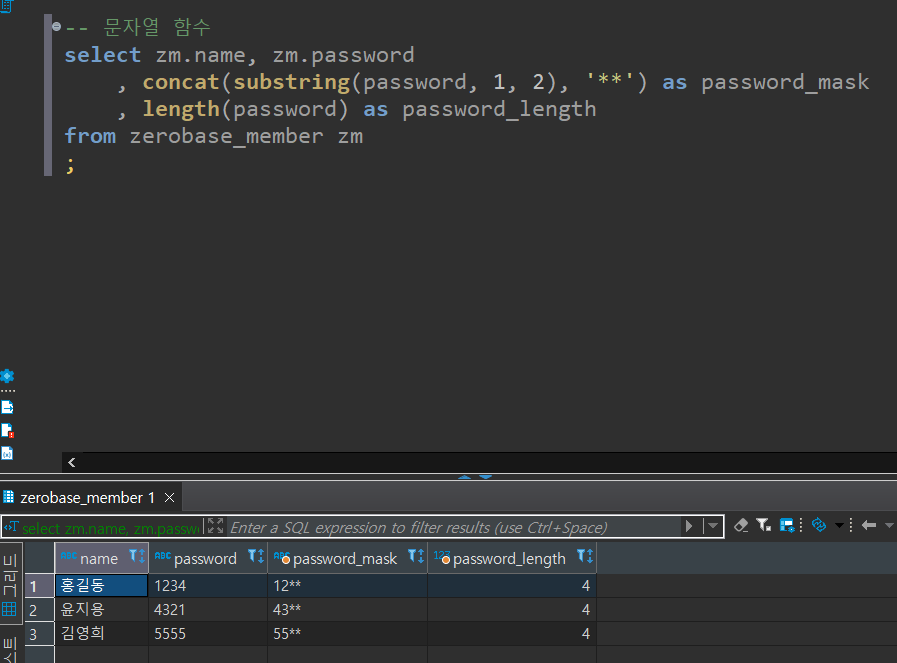The height and width of the screenshot is (663, 897).
Task: Click the blue refresh results icon
Action: pos(818,525)
